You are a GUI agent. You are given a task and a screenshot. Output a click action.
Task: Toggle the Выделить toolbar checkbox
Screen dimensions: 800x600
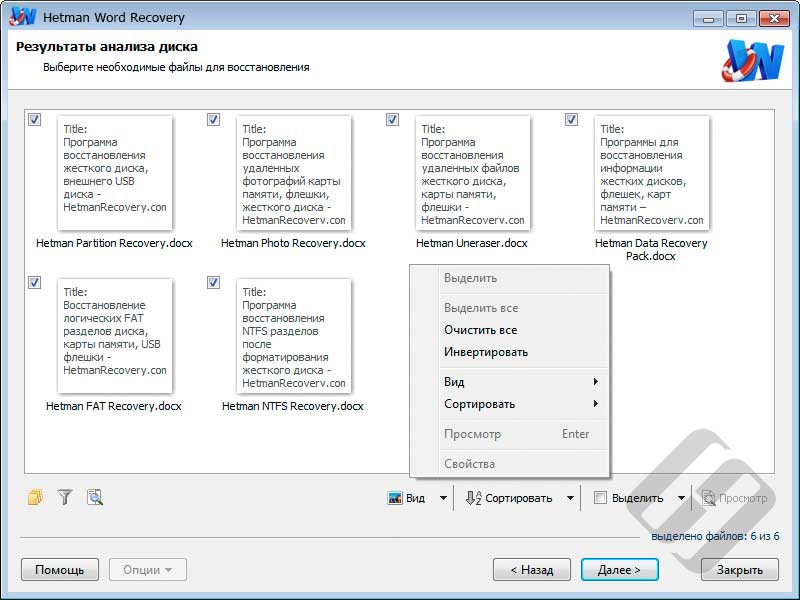(x=601, y=498)
